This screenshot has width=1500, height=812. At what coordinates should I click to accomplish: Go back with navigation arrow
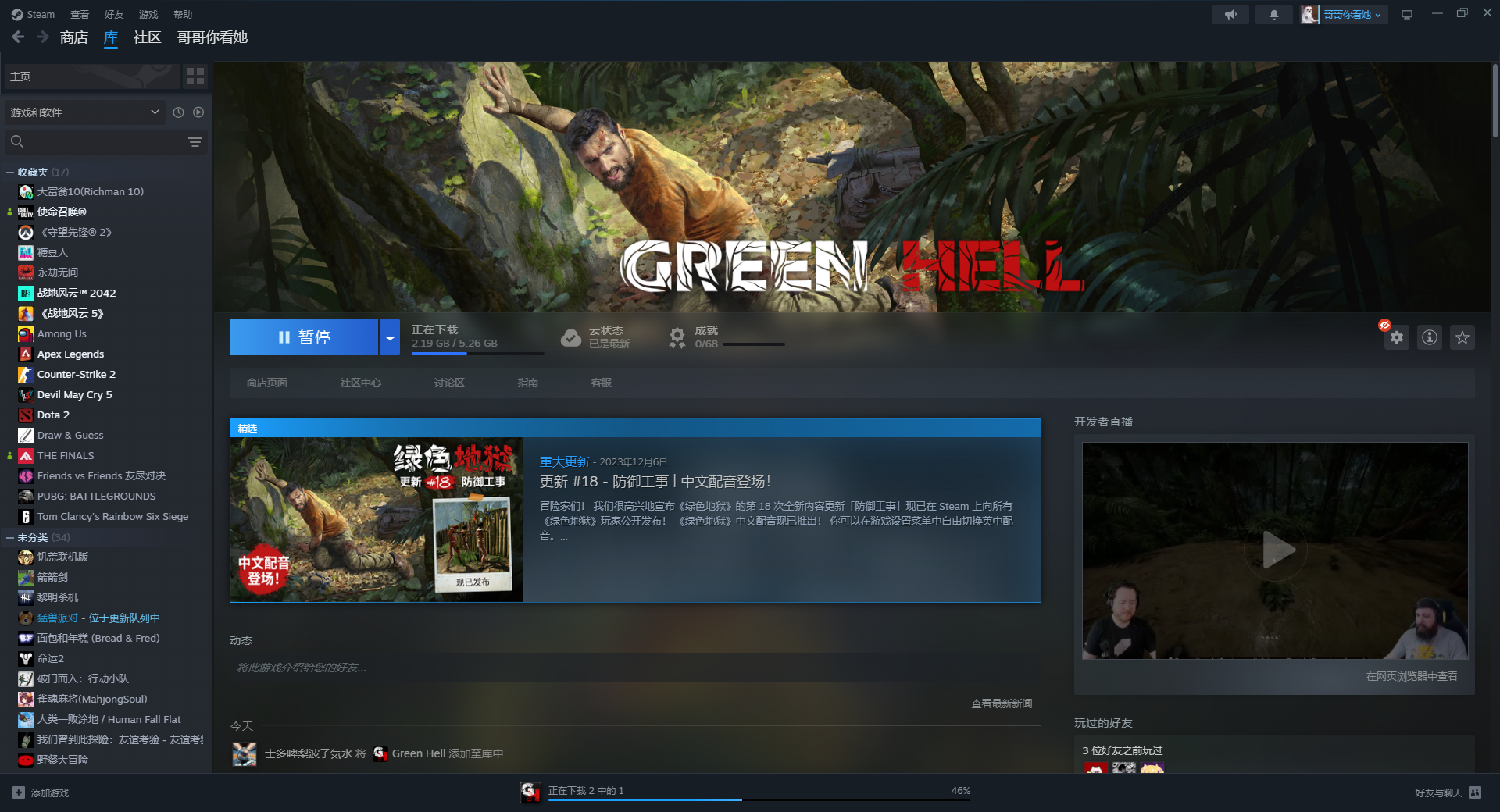[x=18, y=37]
